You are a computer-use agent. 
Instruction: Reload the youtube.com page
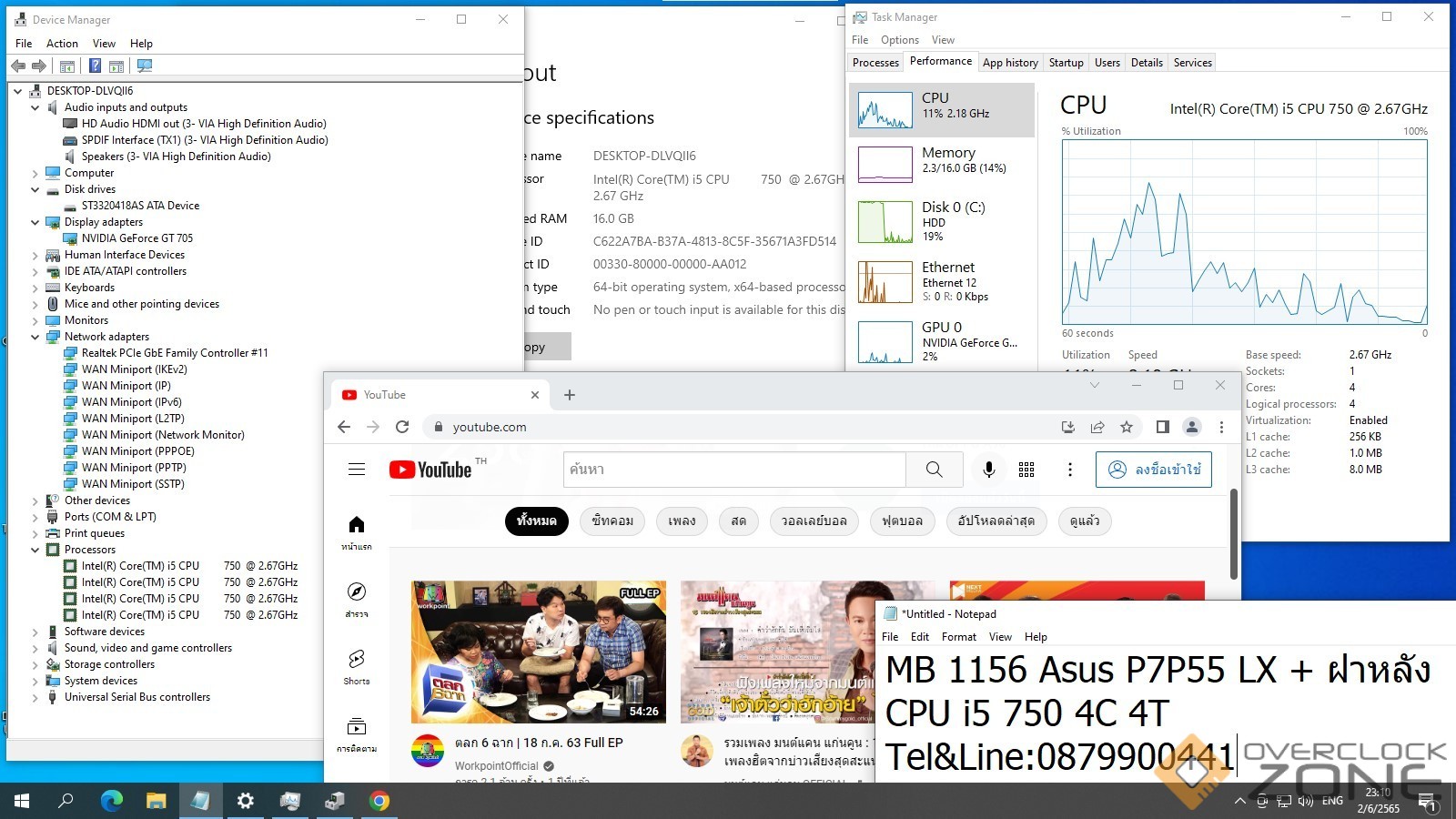(402, 427)
